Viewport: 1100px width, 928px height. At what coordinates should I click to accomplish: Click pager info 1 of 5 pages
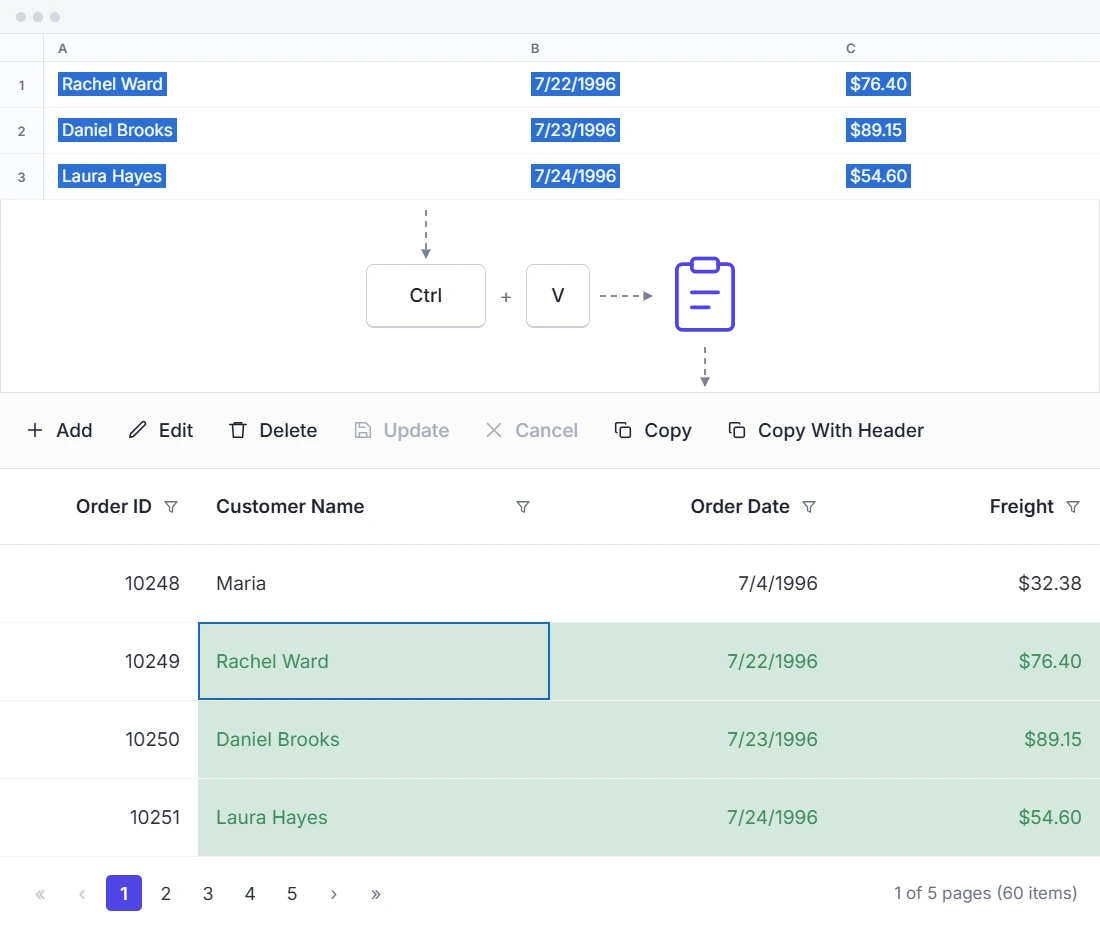985,893
